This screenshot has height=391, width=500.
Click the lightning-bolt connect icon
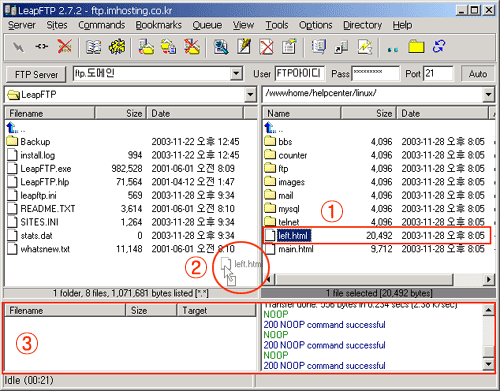(x=18, y=47)
